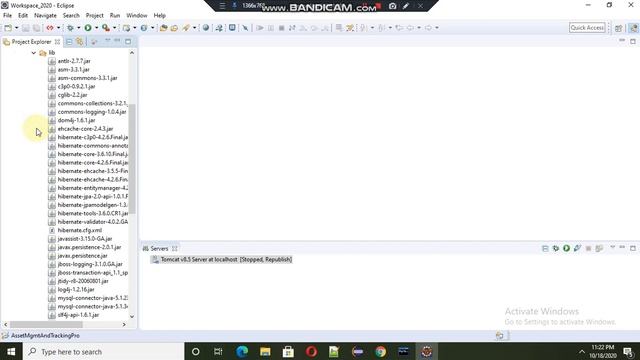The image size is (640, 360).
Task: Click the New Servlet toolbar icon
Action: 144,28
